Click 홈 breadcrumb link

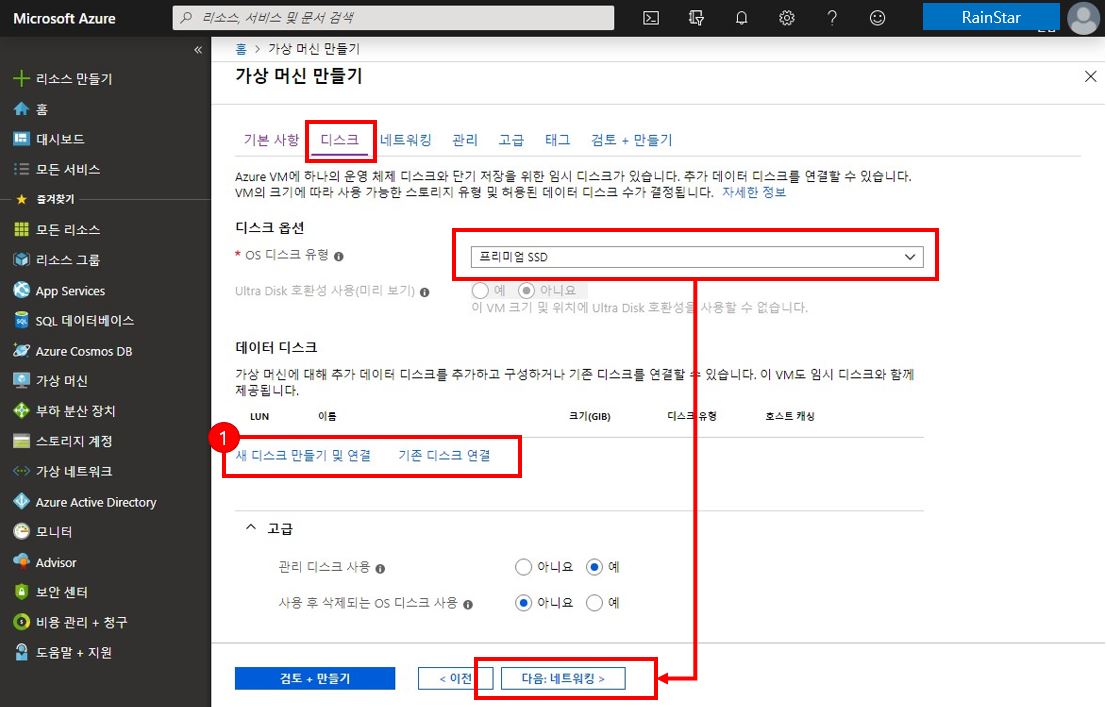(241, 49)
